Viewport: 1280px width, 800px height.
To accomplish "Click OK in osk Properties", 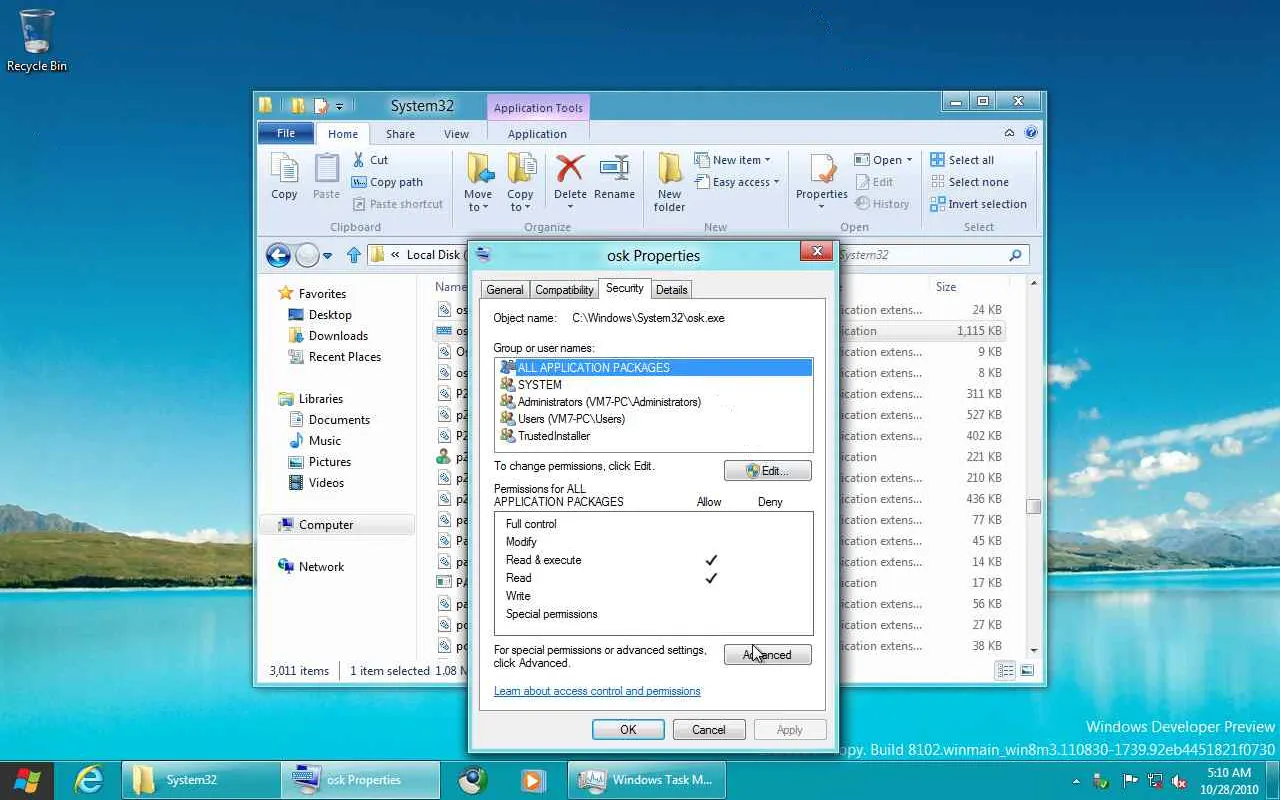I will tap(628, 729).
